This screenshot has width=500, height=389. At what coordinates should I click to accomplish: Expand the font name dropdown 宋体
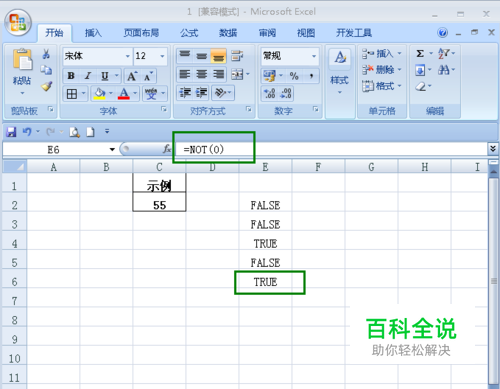coord(127,56)
